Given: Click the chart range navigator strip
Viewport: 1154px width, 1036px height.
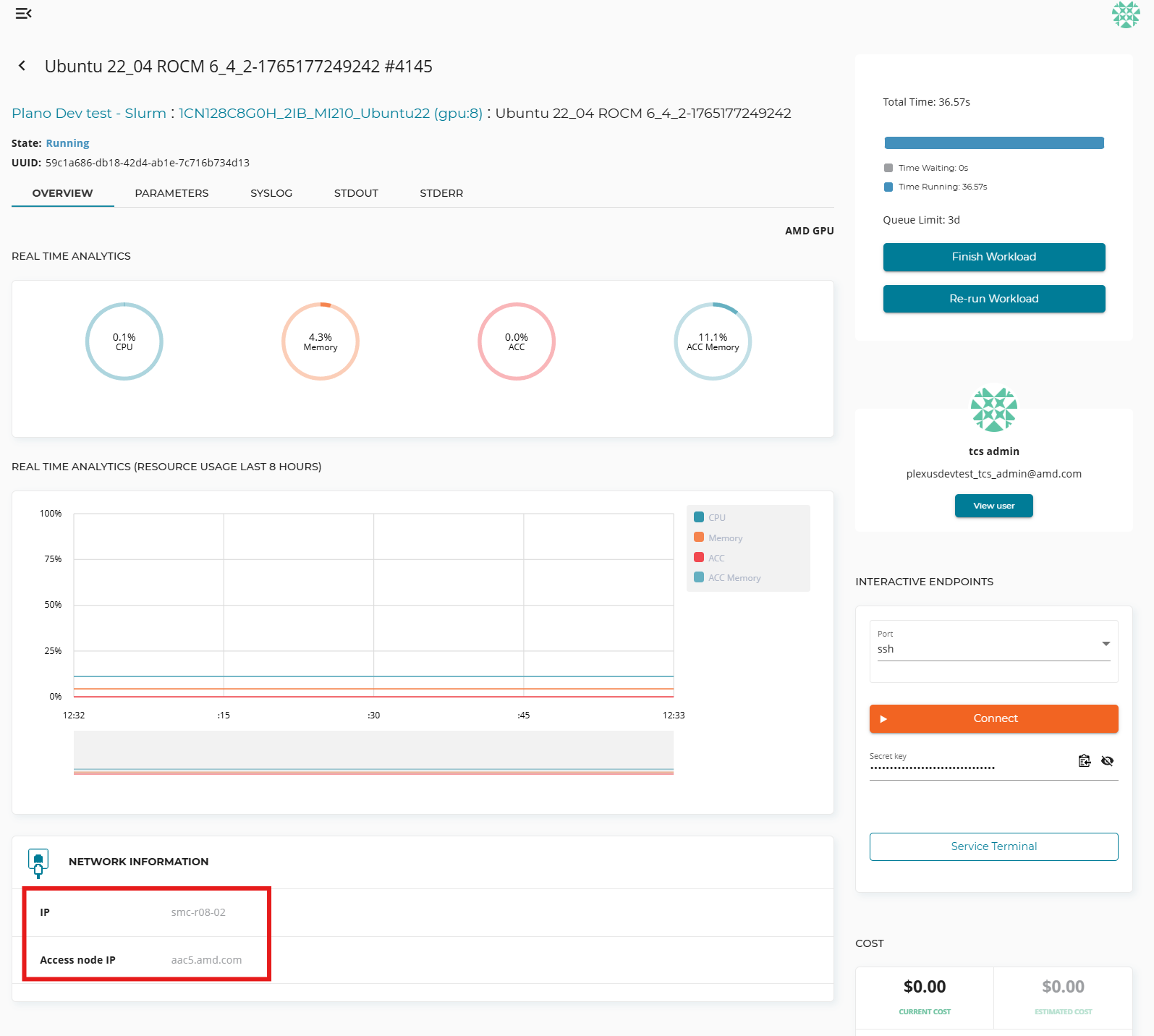Looking at the screenshot, I should click(x=373, y=752).
